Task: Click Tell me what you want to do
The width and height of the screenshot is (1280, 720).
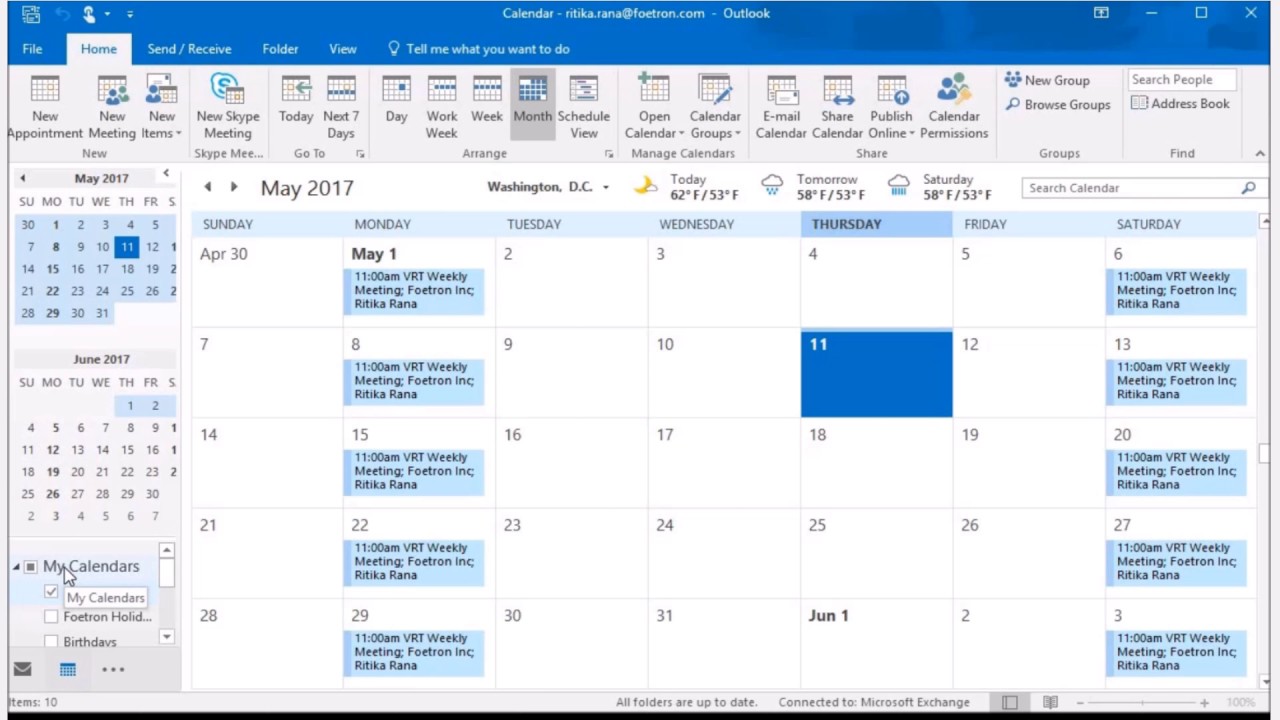Action: [478, 49]
